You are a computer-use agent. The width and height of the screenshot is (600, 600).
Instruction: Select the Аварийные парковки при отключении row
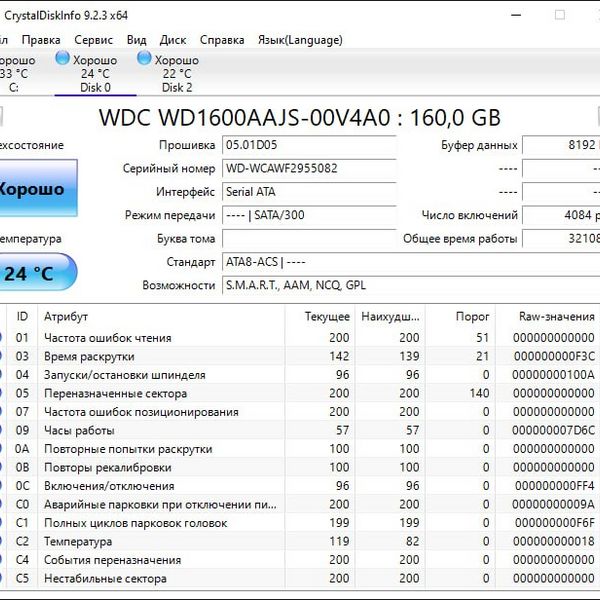coord(300,504)
